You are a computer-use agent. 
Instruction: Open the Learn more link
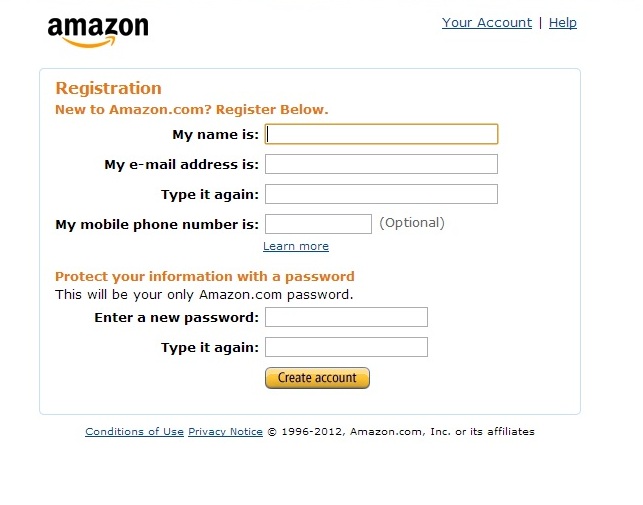pos(296,246)
